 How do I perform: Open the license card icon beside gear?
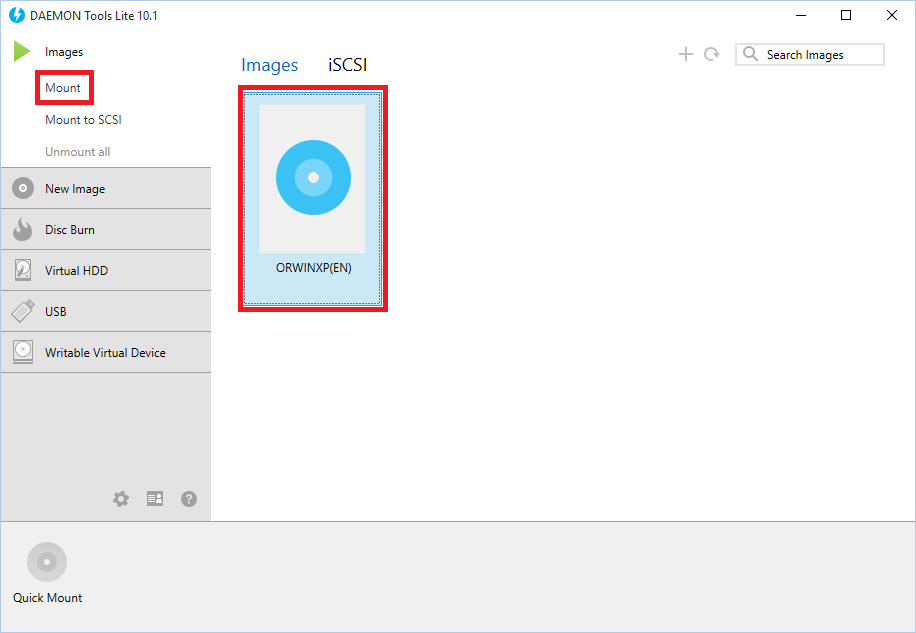pyautogui.click(x=155, y=499)
